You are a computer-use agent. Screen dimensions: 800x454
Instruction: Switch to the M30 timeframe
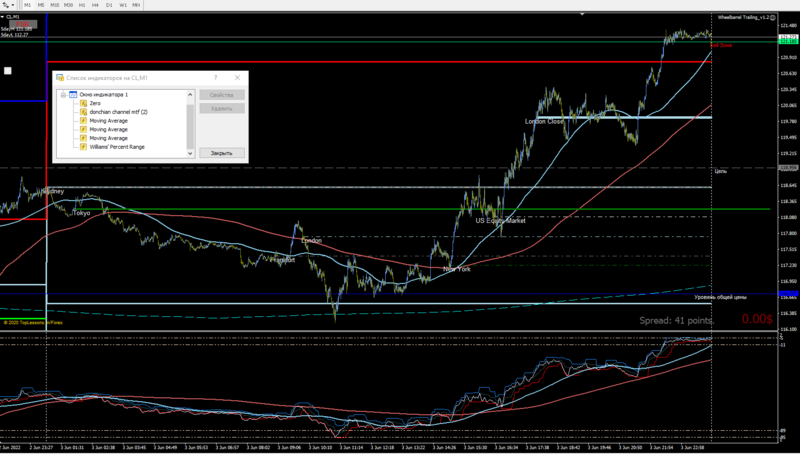pos(68,5)
